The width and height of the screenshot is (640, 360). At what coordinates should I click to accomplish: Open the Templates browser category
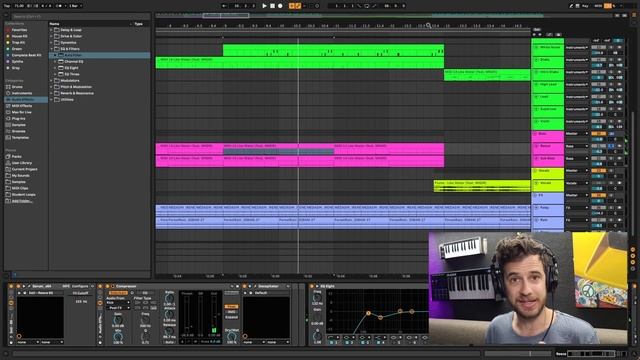click(20, 138)
